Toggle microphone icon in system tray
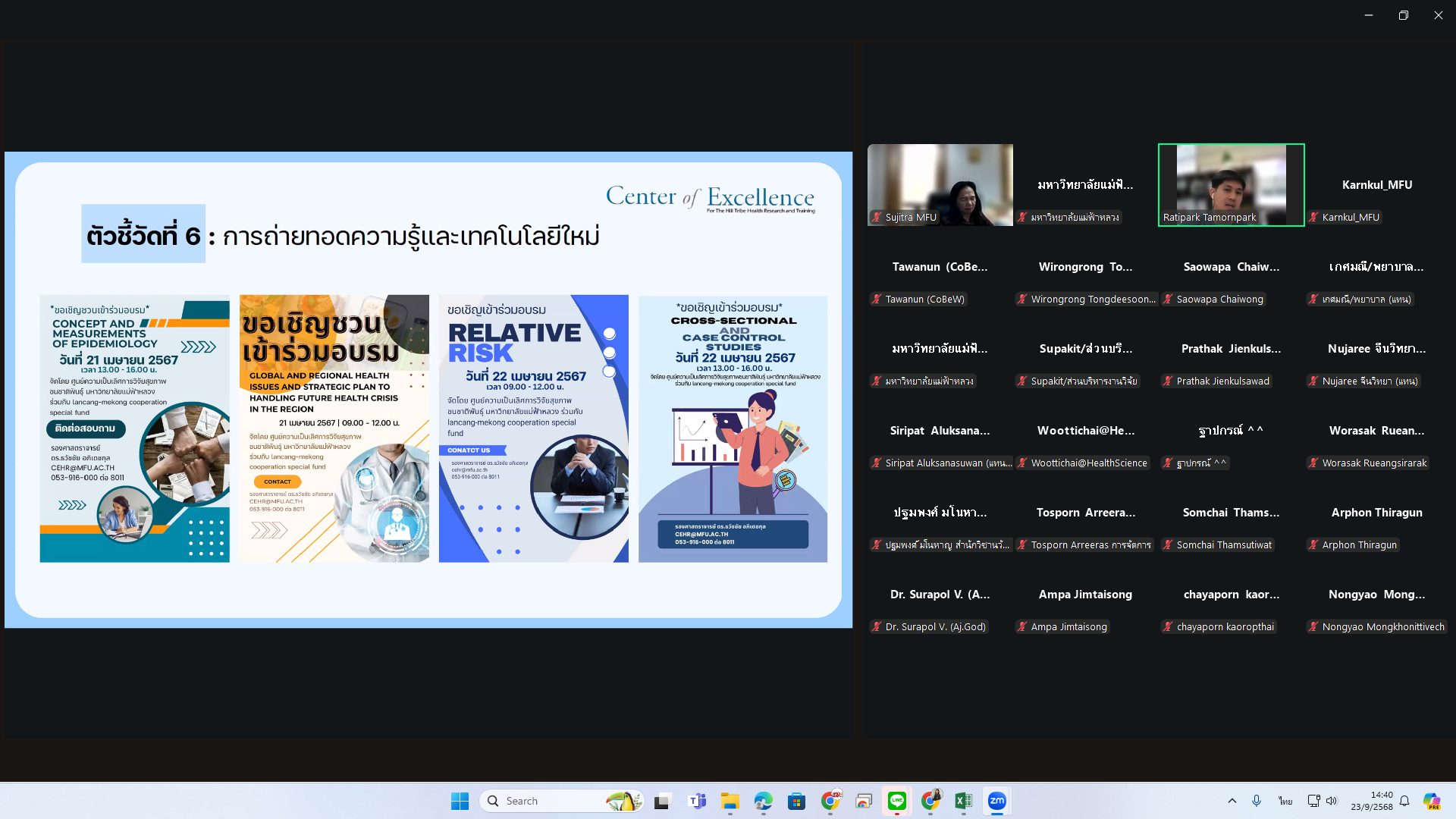 click(1257, 801)
